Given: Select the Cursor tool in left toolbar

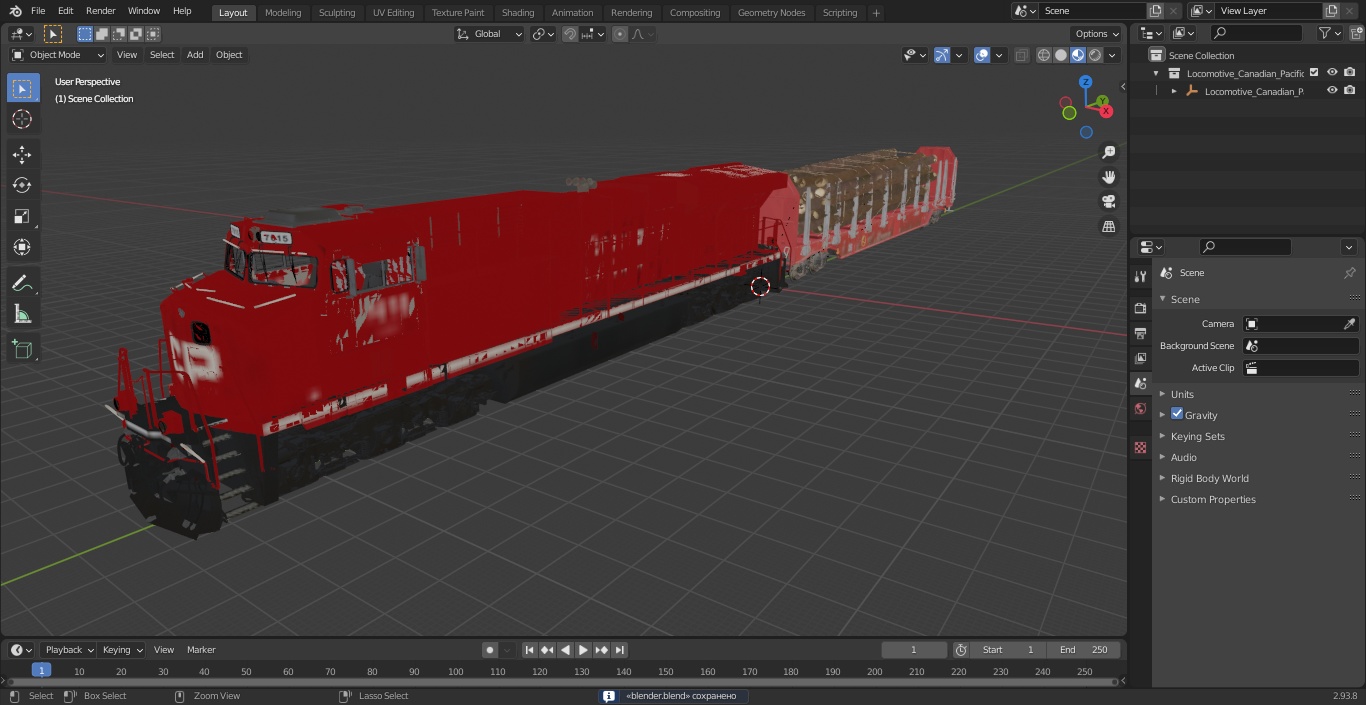Looking at the screenshot, I should (22, 119).
